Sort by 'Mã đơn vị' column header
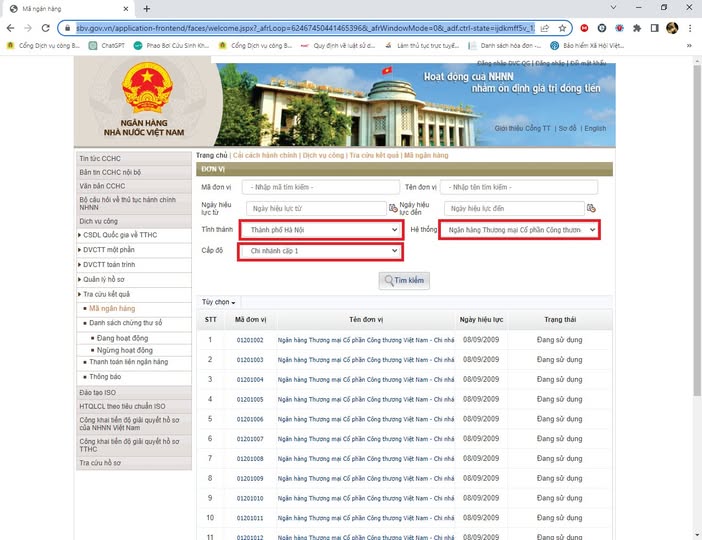The height and width of the screenshot is (540, 702). coord(250,320)
